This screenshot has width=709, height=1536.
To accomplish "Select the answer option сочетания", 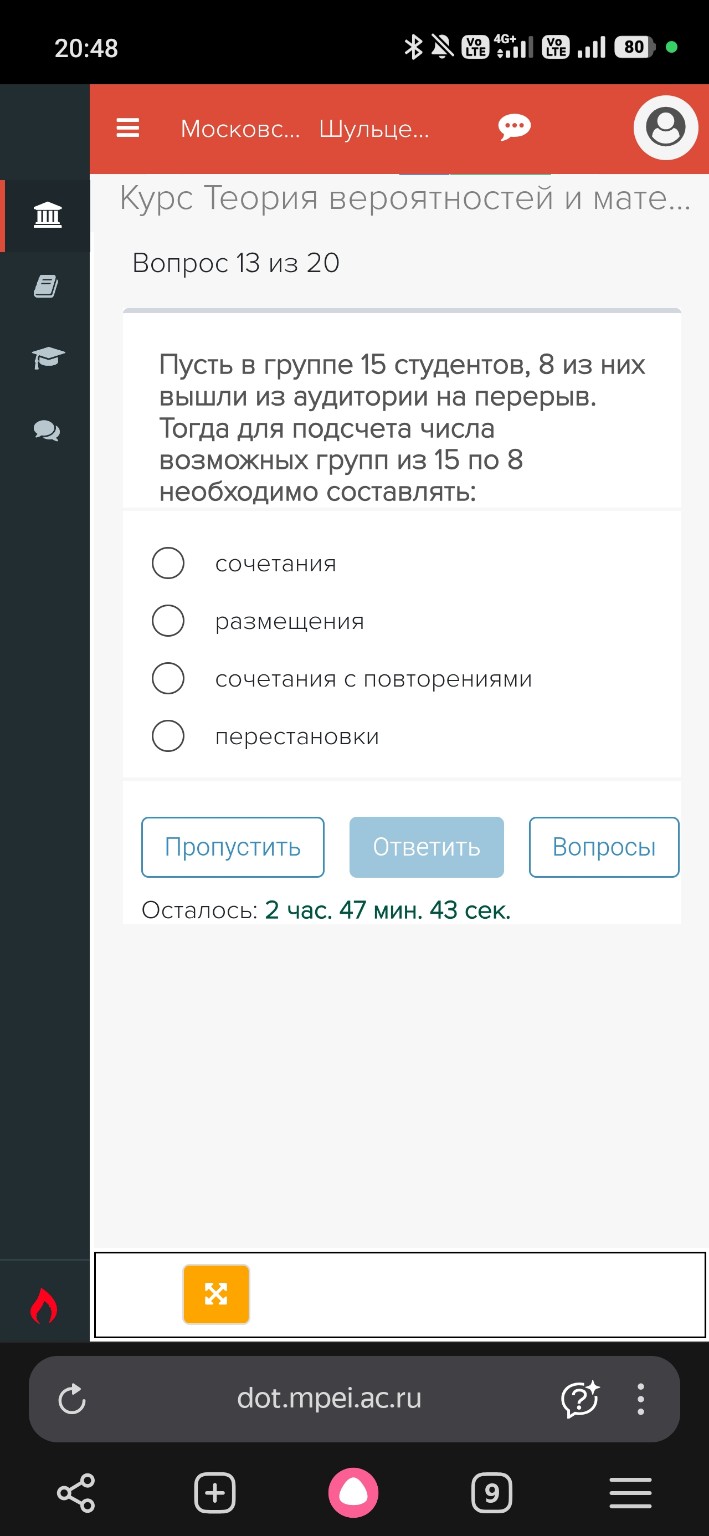I will point(168,563).
